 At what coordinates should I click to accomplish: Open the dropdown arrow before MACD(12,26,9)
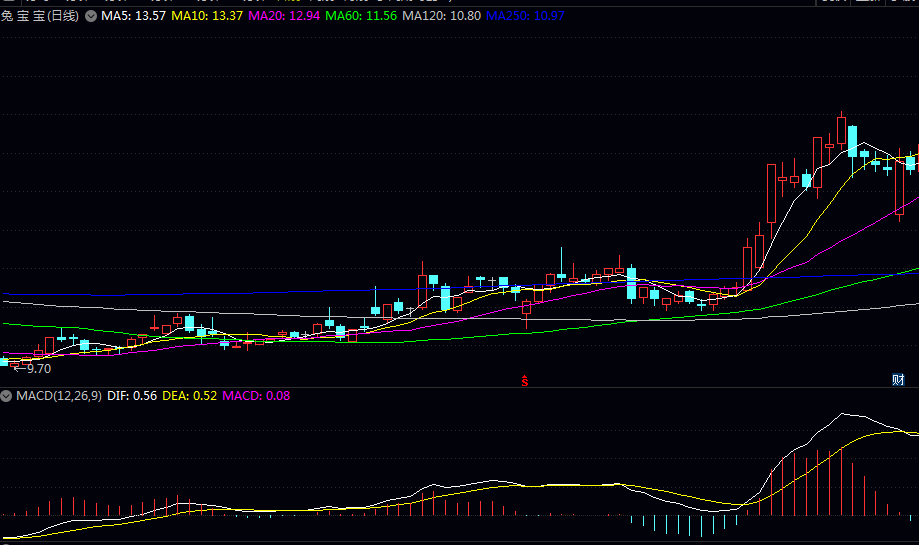pos(7,396)
